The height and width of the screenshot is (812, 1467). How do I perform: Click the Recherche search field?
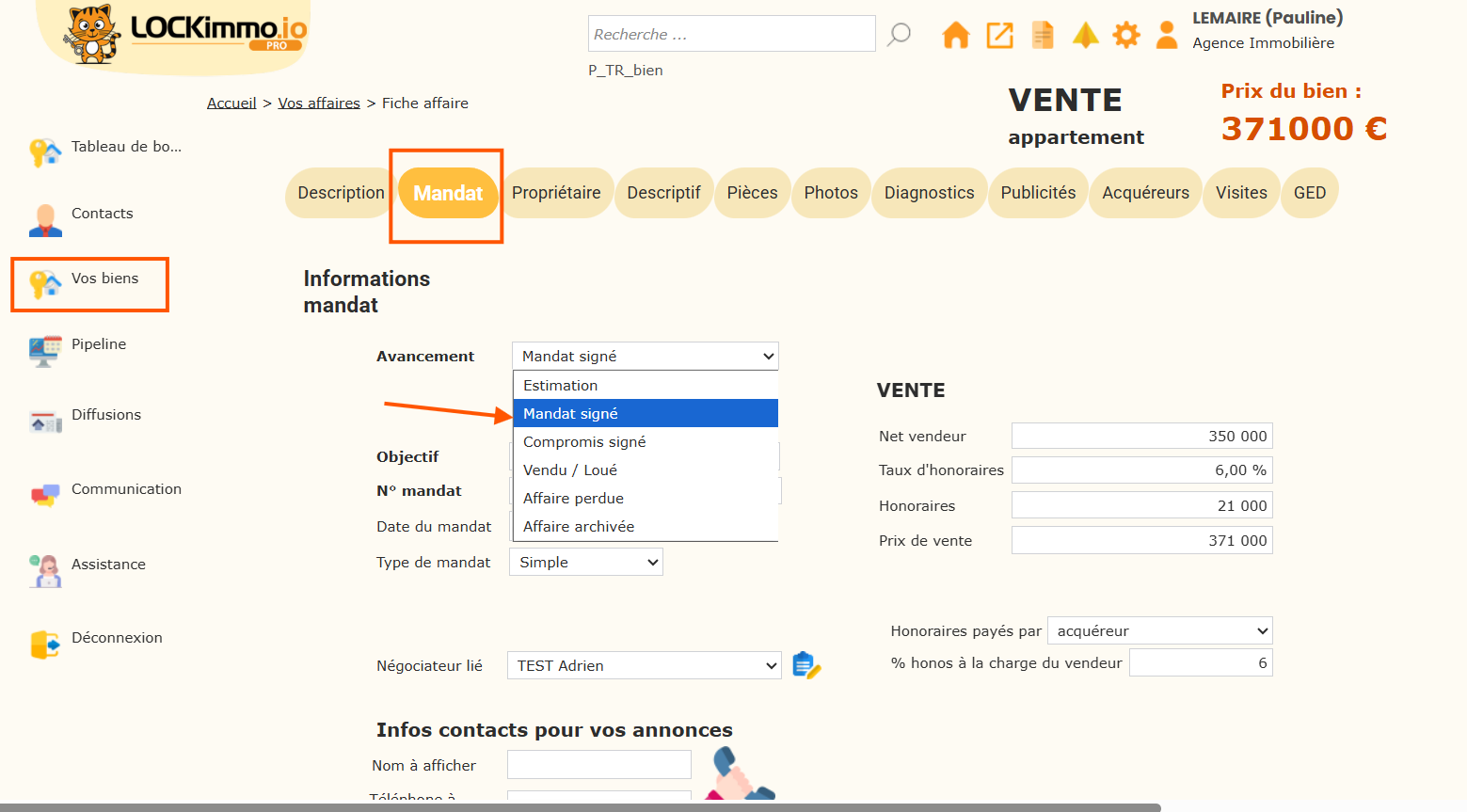point(731,34)
